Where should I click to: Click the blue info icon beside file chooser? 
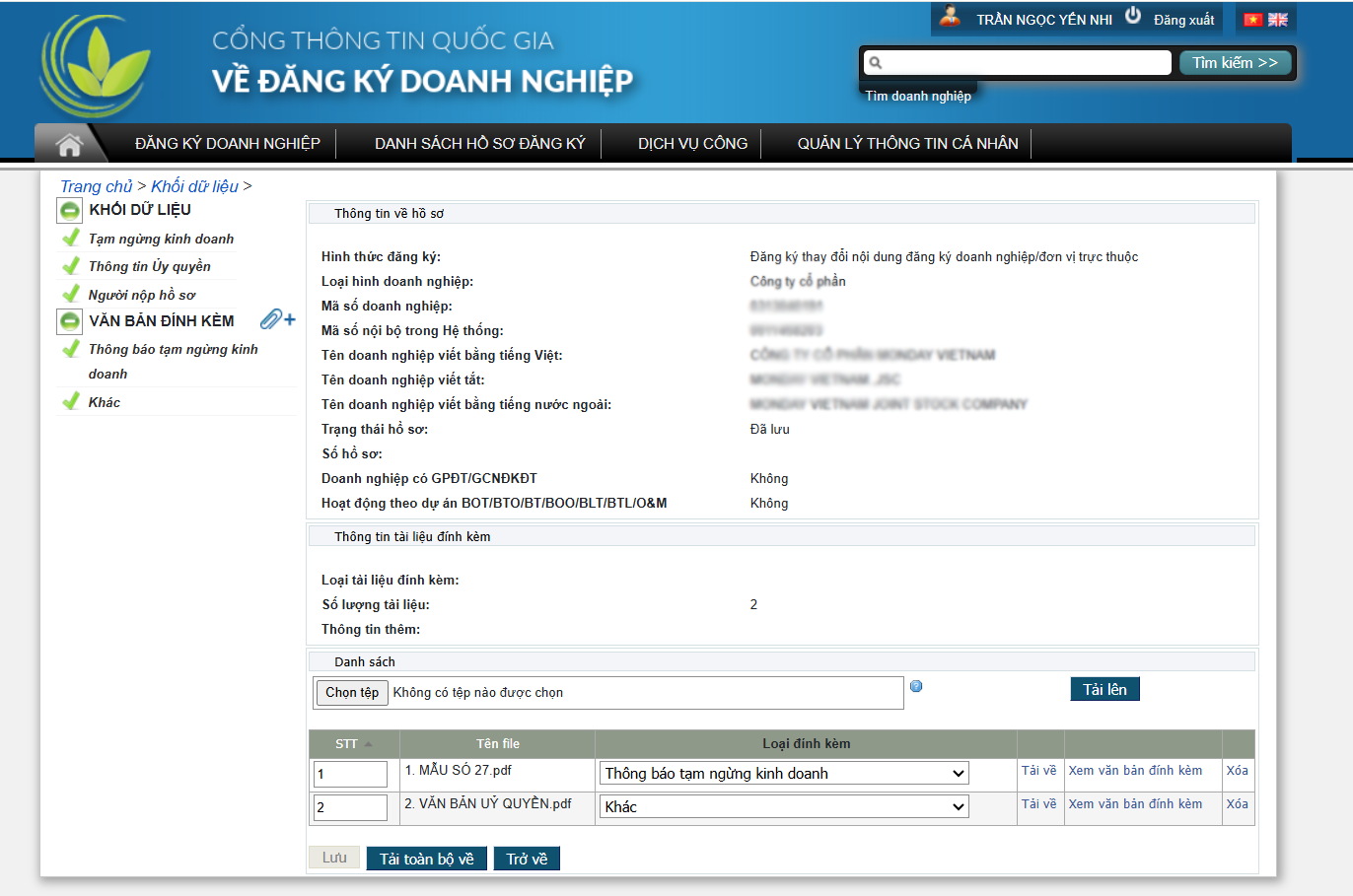click(x=916, y=686)
